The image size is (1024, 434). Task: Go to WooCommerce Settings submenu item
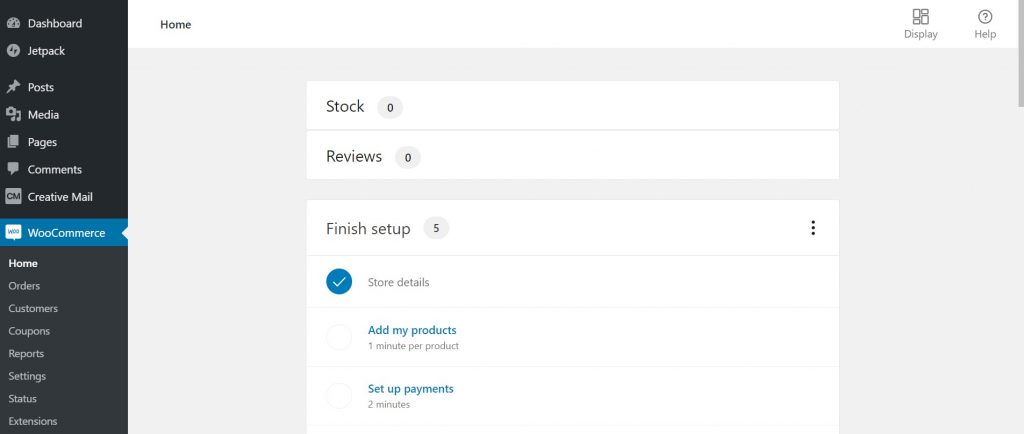tap(27, 376)
